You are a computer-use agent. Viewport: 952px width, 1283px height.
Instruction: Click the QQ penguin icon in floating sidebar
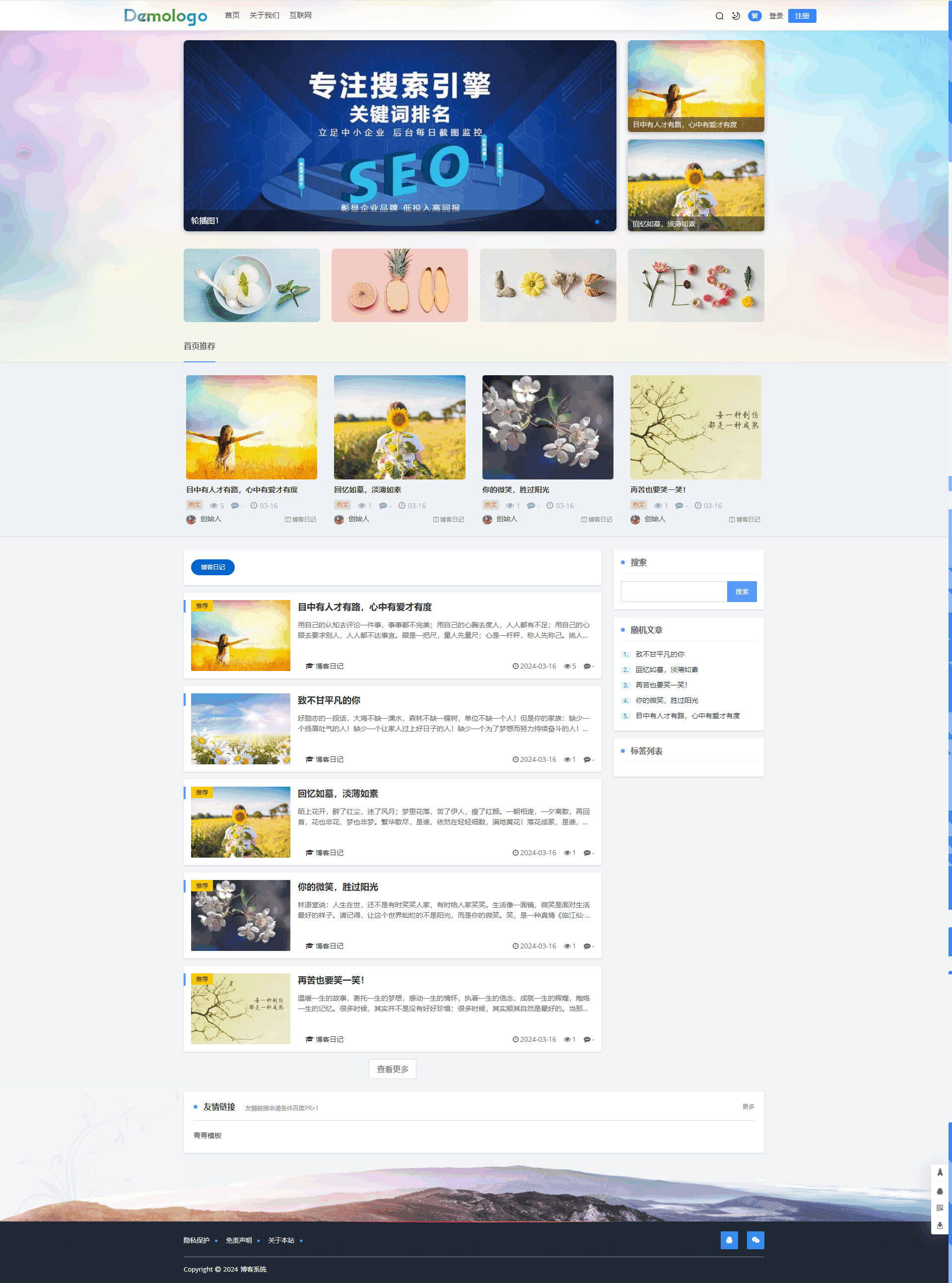940,1191
